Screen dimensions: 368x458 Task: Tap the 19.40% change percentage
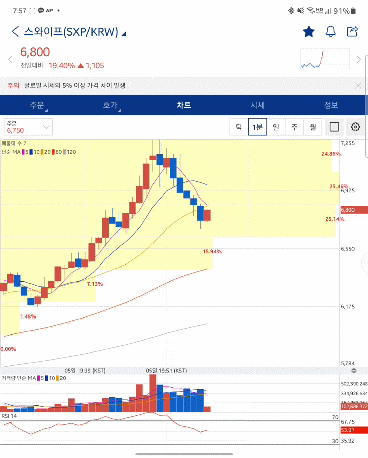coord(62,66)
